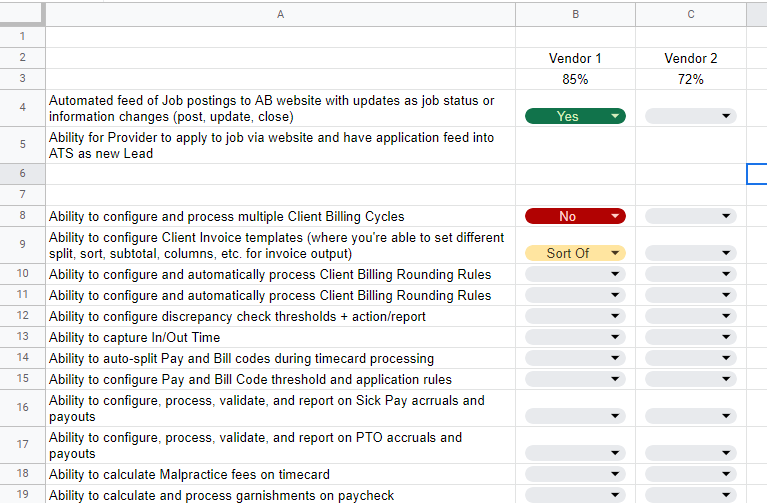Open Vendor 1 dropdown for capture In/Out Time

point(575,337)
